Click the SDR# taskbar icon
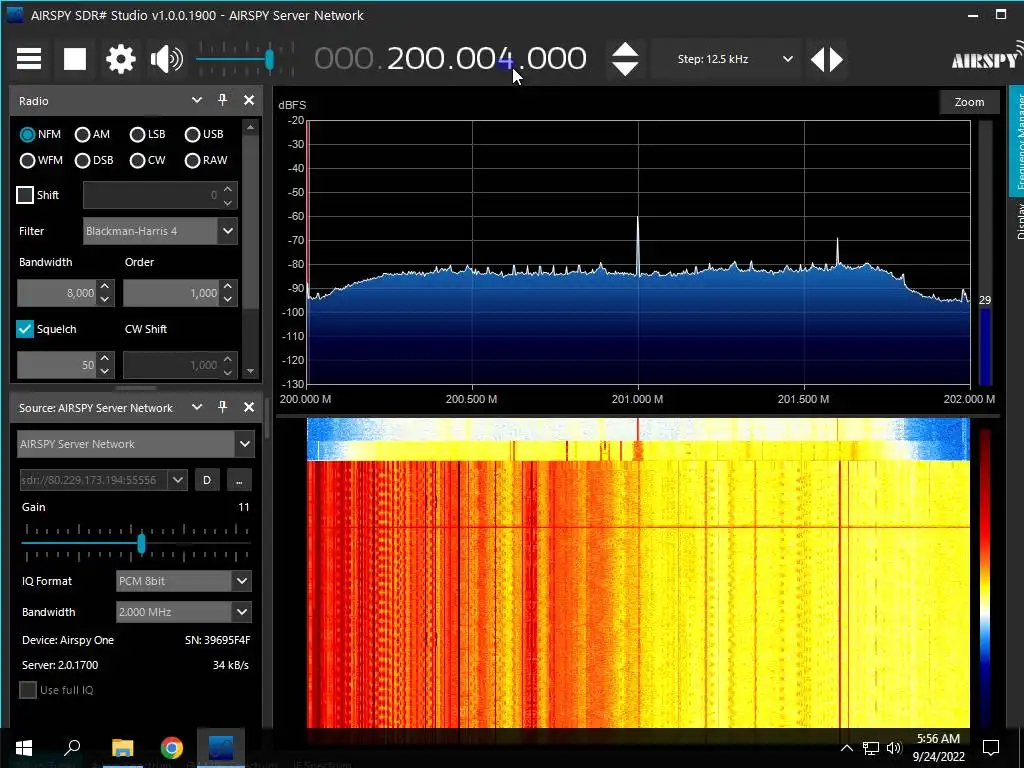This screenshot has height=768, width=1024. click(221, 748)
